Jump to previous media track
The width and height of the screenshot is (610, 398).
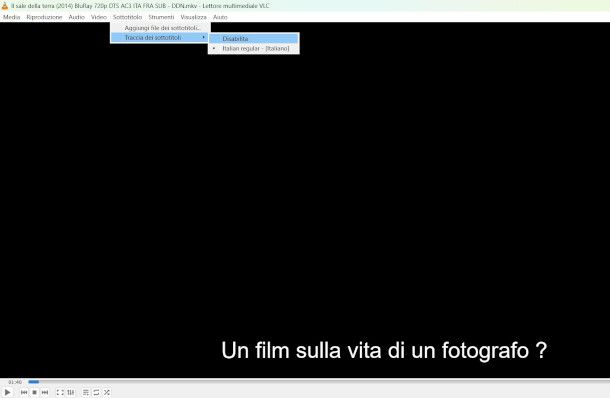click(24, 393)
